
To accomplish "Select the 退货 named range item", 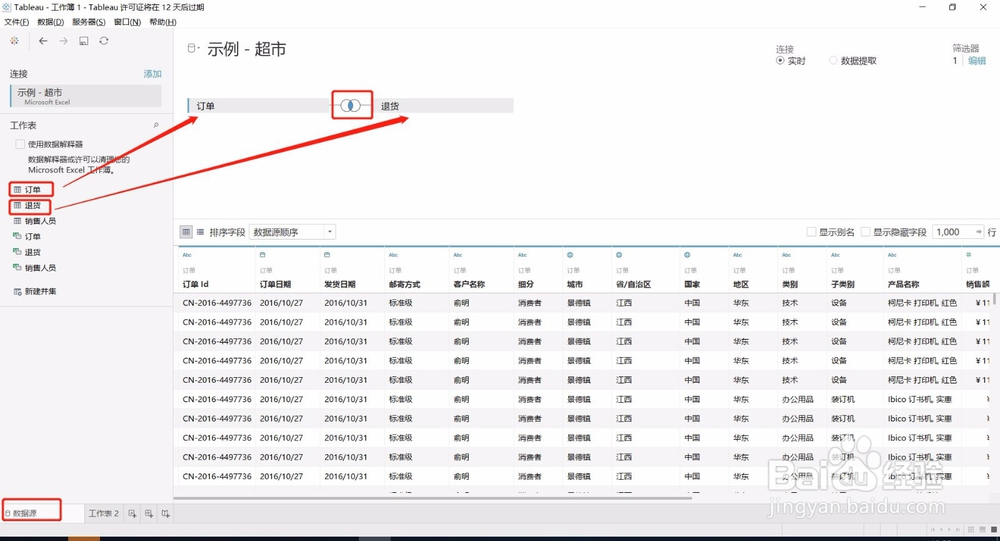I will tap(27, 252).
